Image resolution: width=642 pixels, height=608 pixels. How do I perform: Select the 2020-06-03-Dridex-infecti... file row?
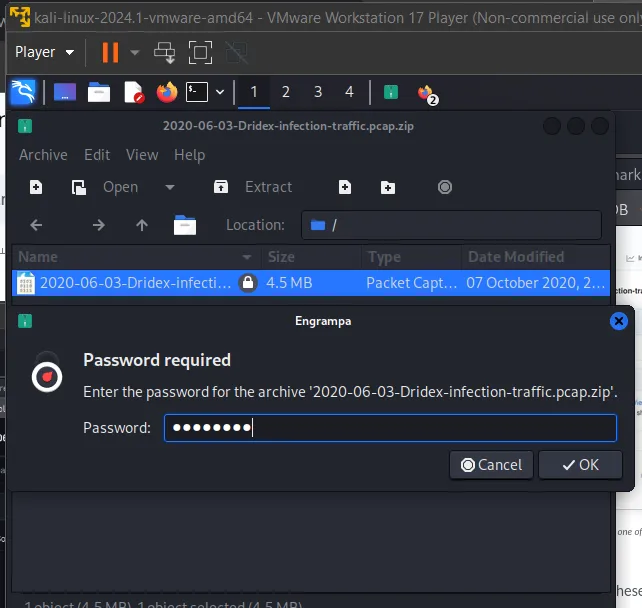tap(311, 283)
